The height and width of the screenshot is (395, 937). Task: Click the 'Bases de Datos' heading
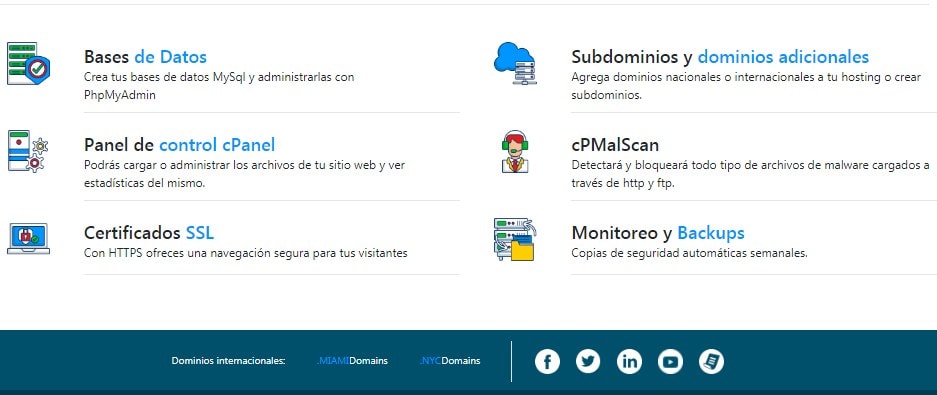(145, 57)
